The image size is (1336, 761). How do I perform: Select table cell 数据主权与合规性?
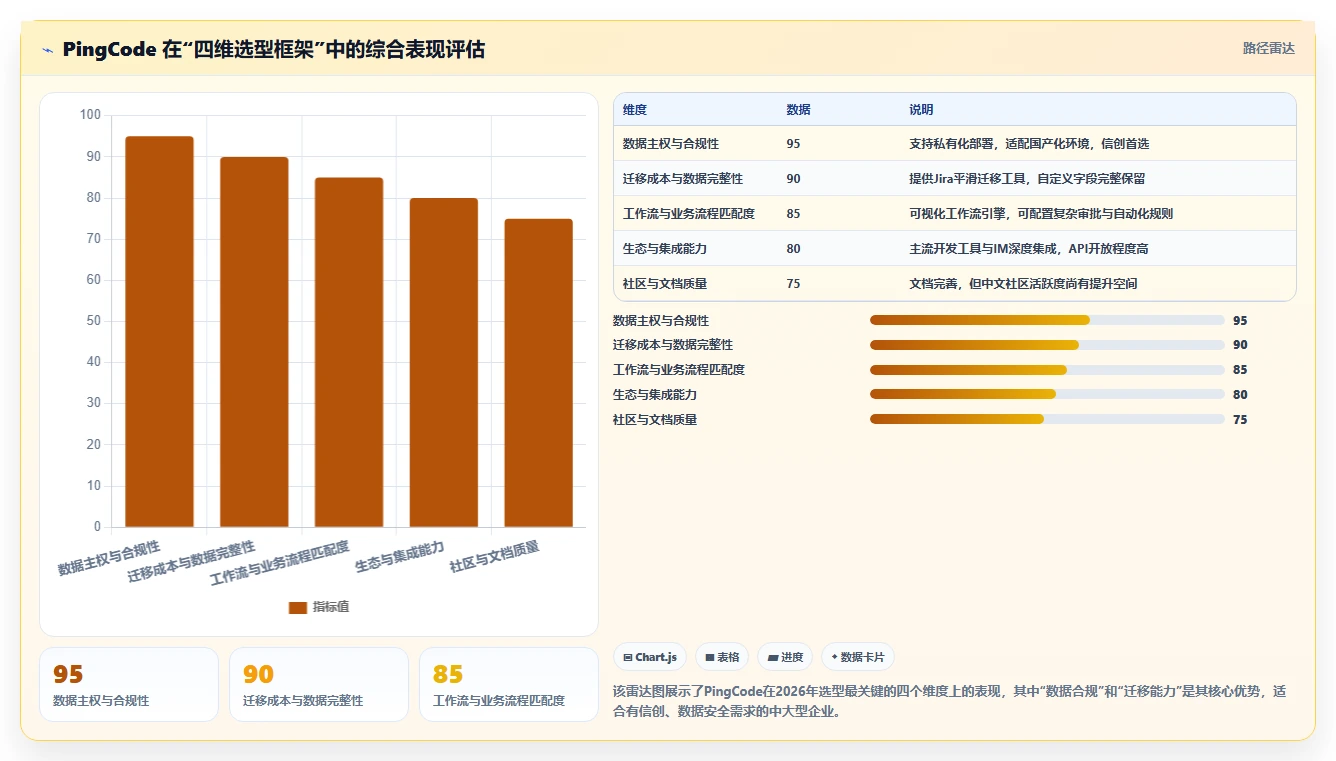click(x=670, y=144)
